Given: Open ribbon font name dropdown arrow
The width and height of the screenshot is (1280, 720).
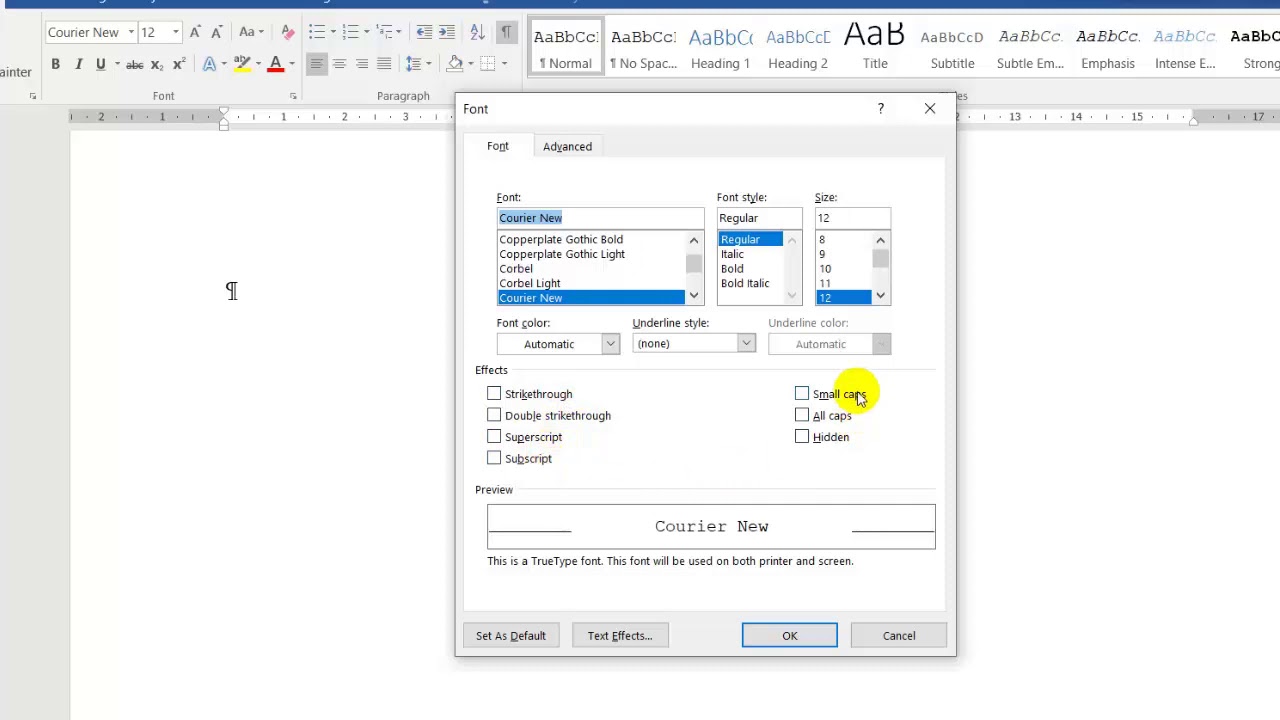Looking at the screenshot, I should 130,32.
